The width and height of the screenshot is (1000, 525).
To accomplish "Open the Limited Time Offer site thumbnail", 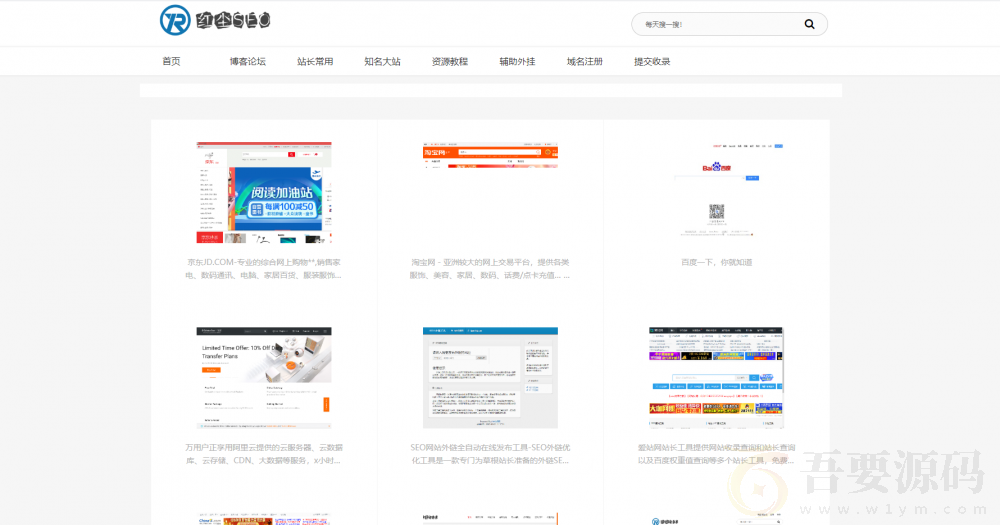I will [x=264, y=377].
